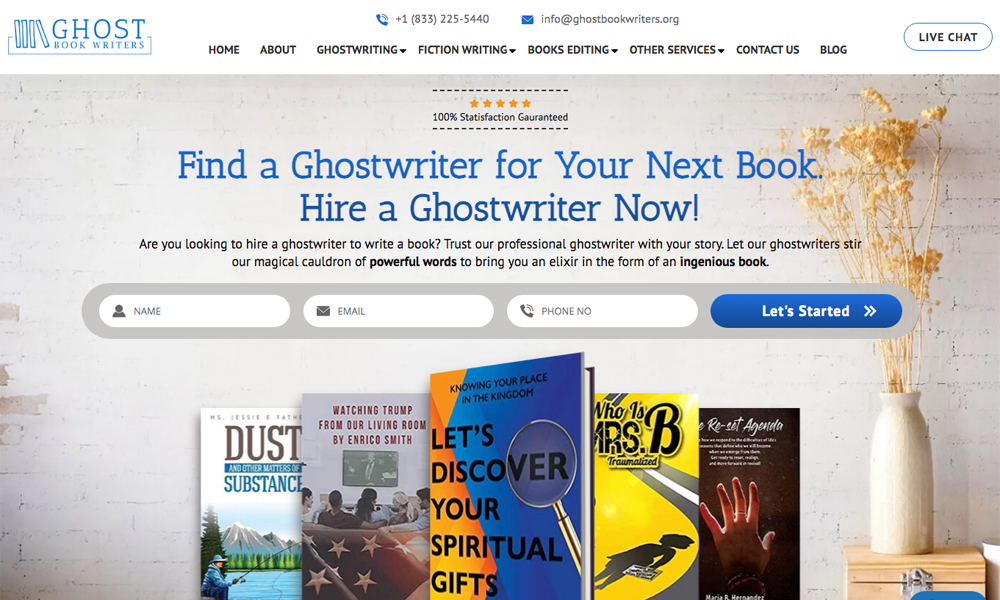
Task: Click the info@ghostbookwriters.org email link
Action: (x=610, y=19)
